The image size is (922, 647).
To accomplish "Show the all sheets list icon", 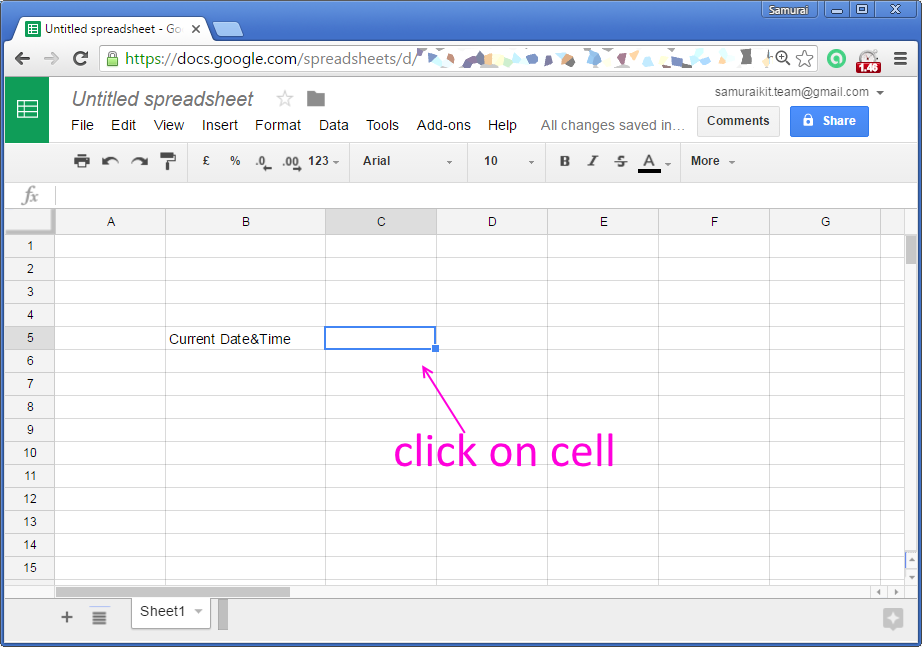I will tap(99, 617).
